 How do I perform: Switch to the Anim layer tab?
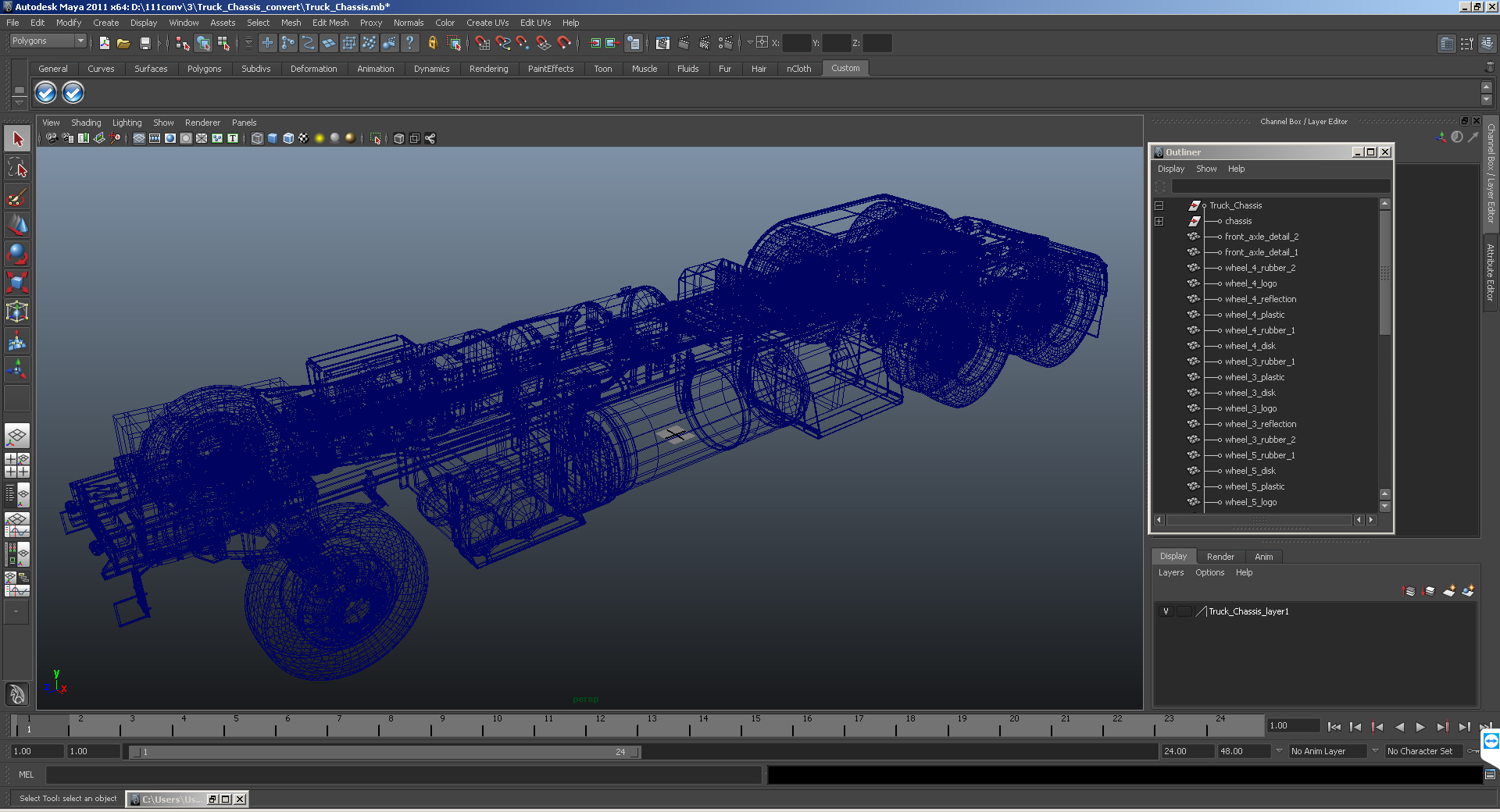click(x=1263, y=557)
